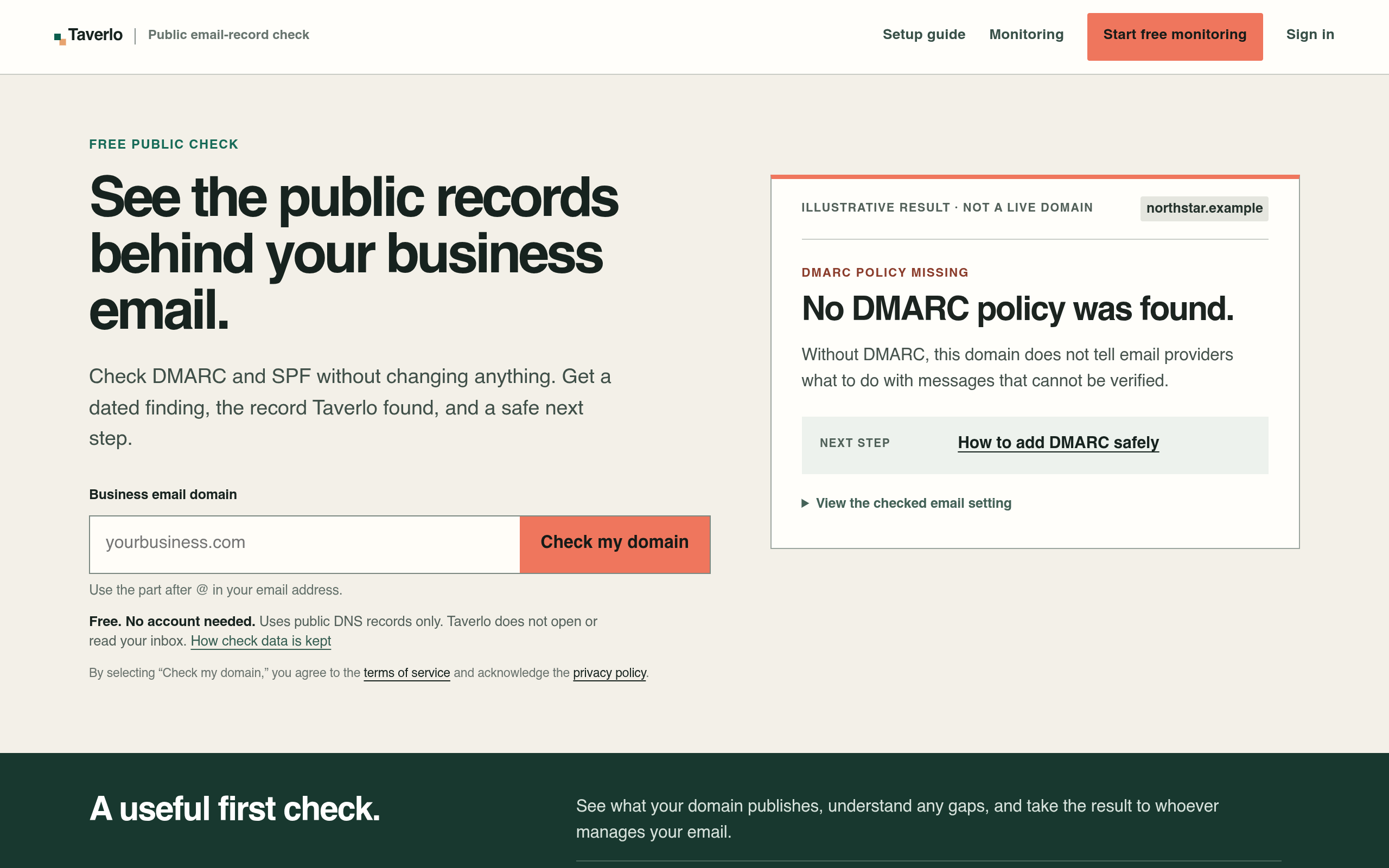Expand View the checked email setting
This screenshot has width=1389, height=868.
(906, 503)
